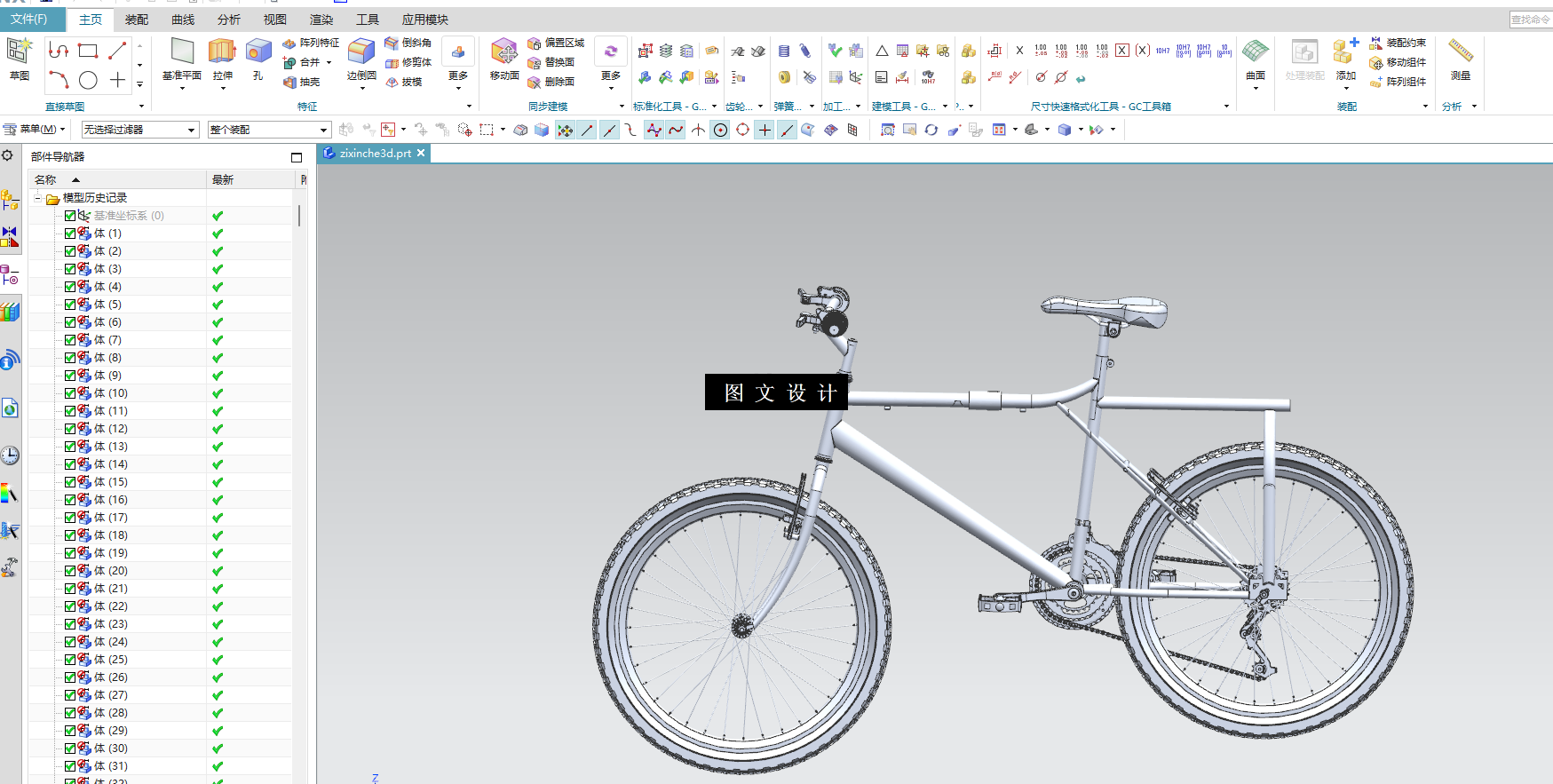Screen dimensions: 1553x784
Task: Uncheck the checkbox for 体 (25)
Action: 70,660
